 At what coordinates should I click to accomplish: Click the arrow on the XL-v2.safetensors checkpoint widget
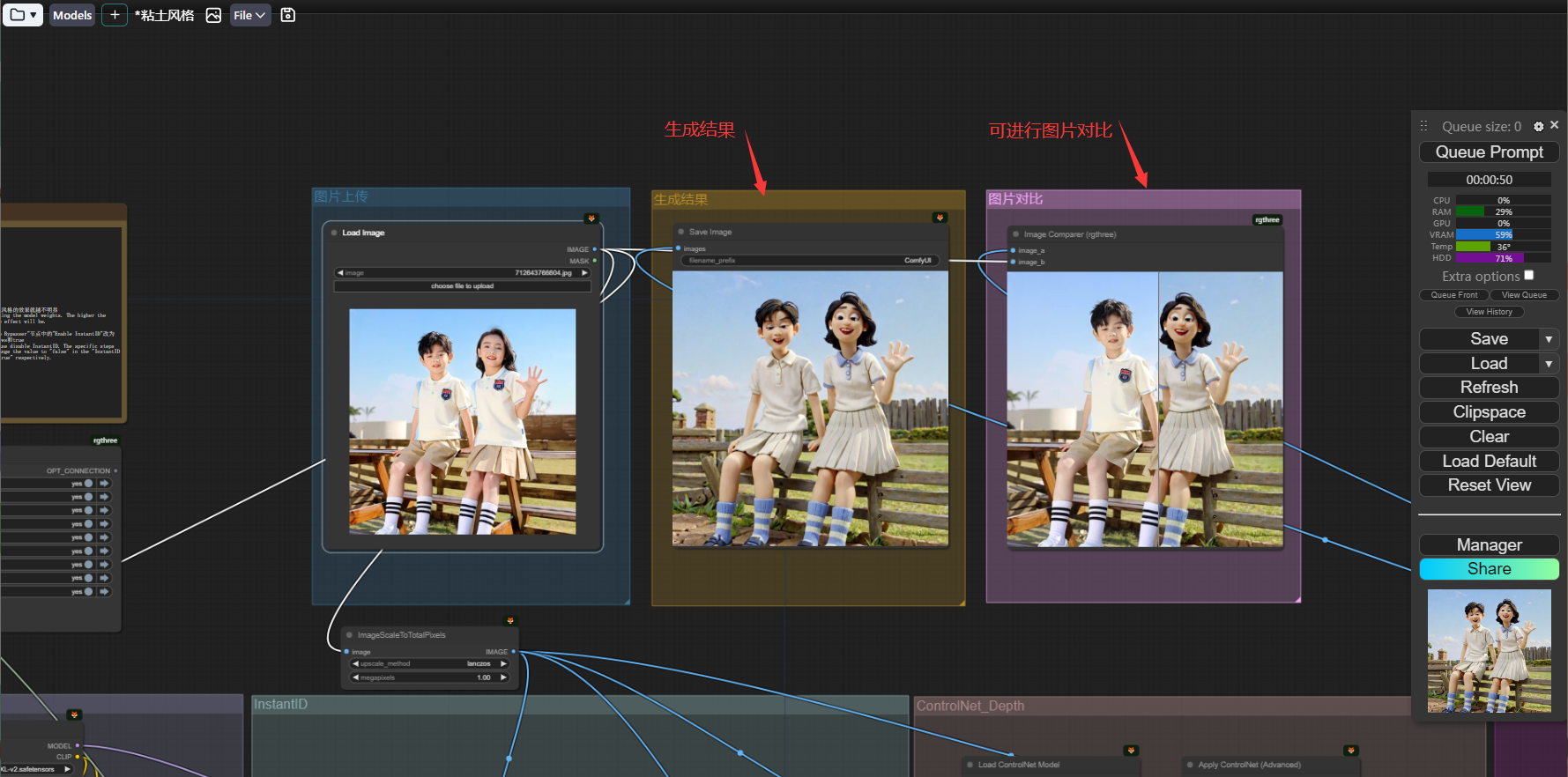67,769
